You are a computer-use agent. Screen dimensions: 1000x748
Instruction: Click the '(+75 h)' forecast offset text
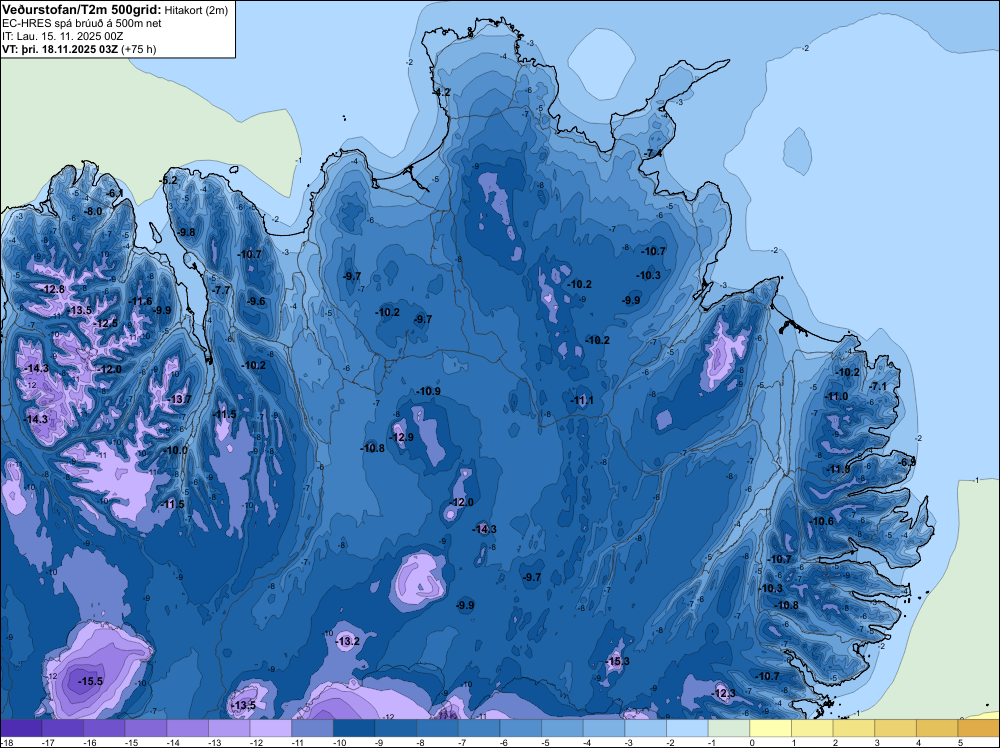click(x=138, y=48)
